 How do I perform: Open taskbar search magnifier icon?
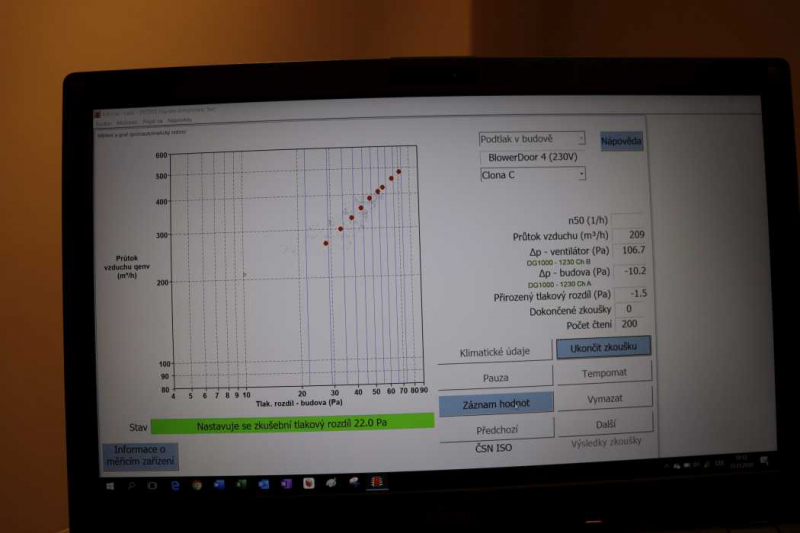pos(130,484)
